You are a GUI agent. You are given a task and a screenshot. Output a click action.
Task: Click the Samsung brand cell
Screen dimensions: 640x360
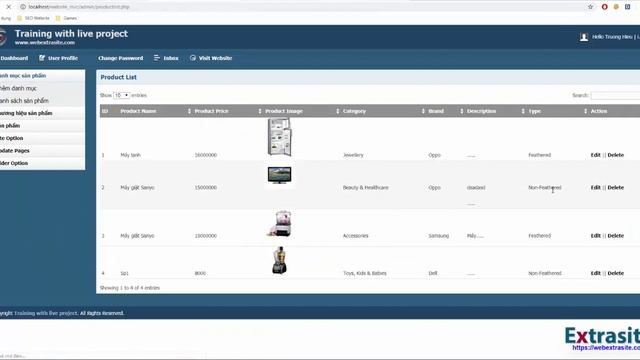pos(439,236)
